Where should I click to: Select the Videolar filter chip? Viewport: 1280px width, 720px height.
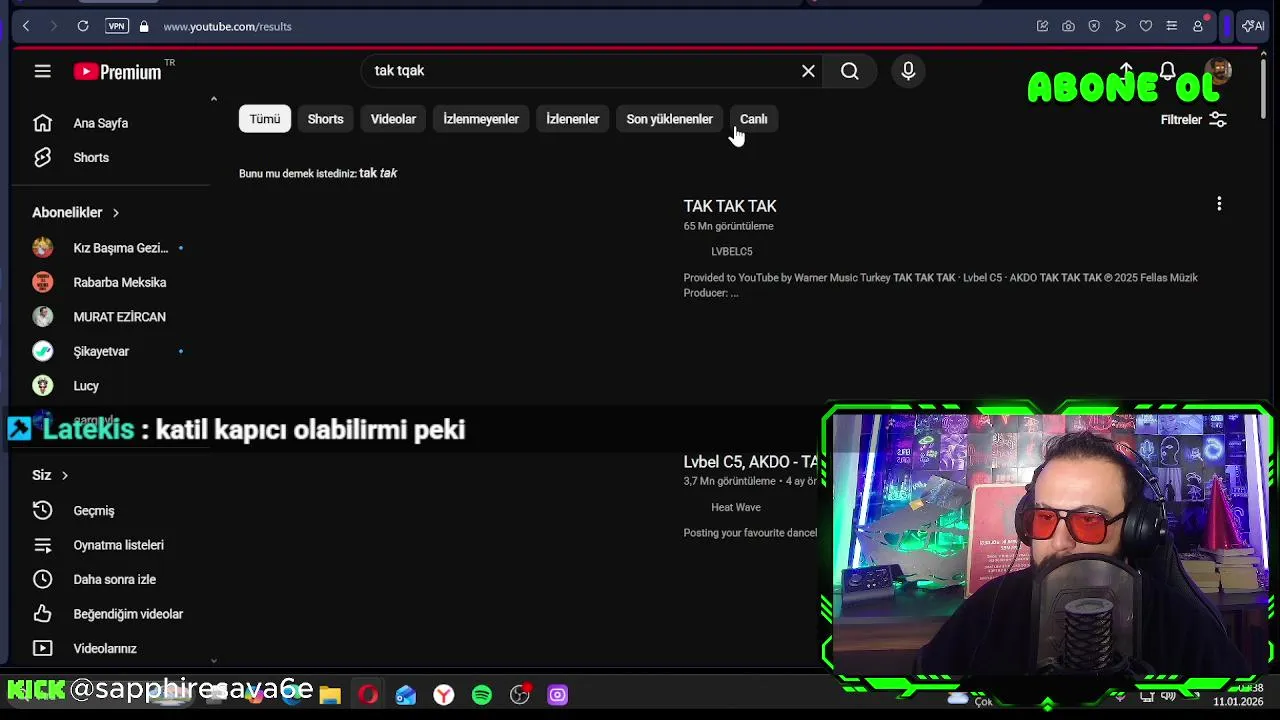[x=393, y=119]
